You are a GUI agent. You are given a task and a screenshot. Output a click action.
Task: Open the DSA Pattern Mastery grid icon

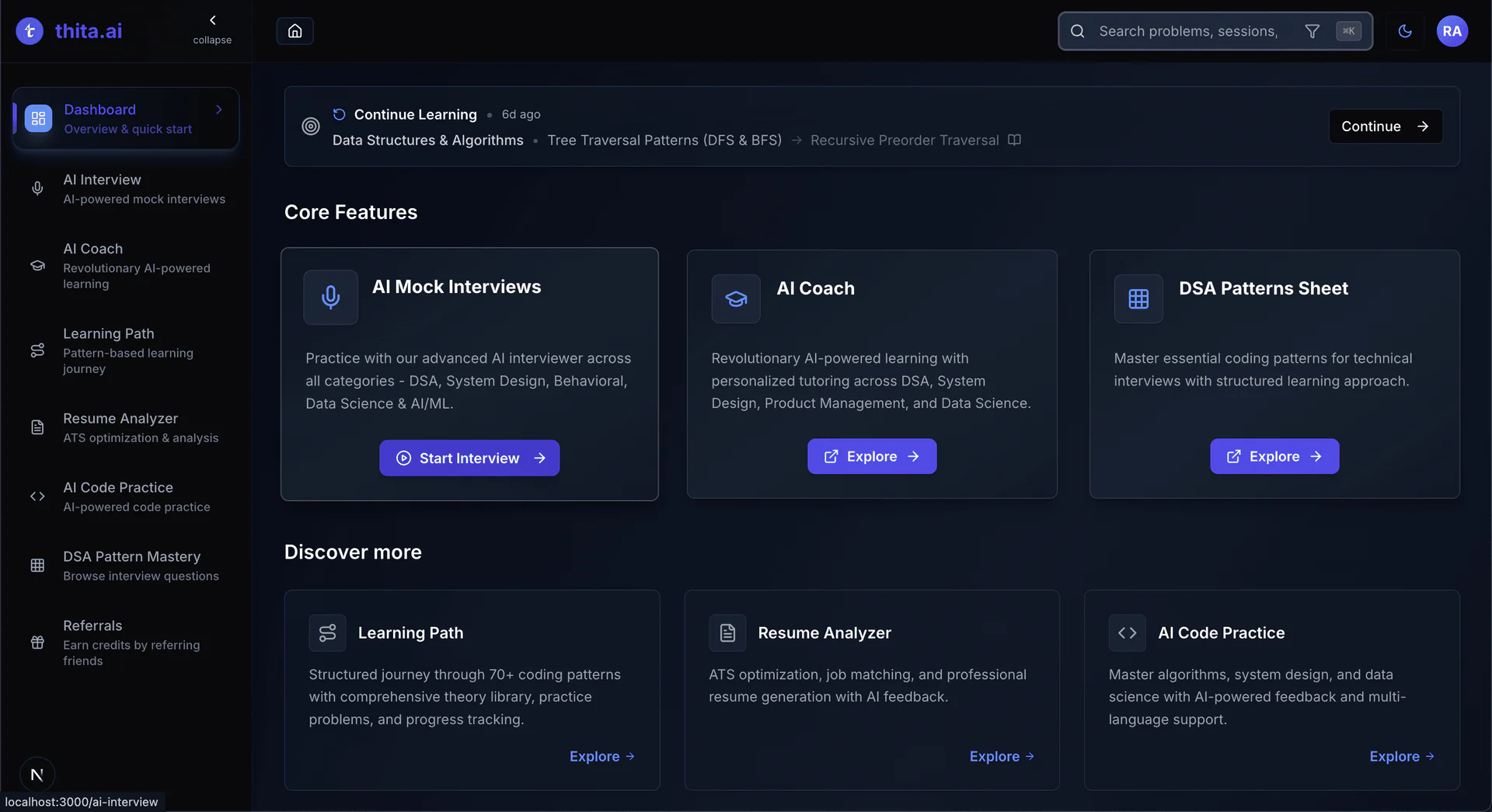[x=37, y=565]
